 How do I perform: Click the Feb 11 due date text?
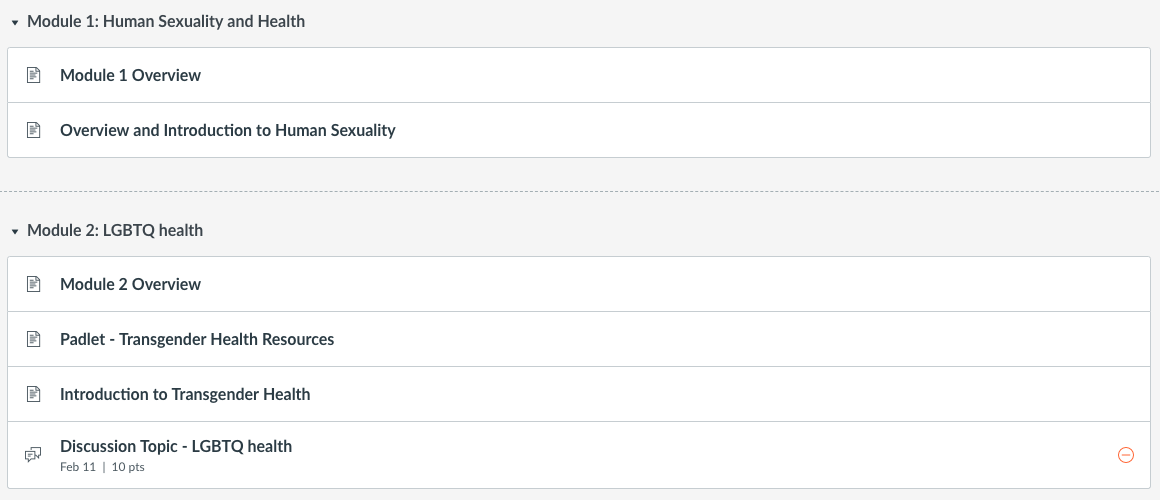(x=77, y=467)
